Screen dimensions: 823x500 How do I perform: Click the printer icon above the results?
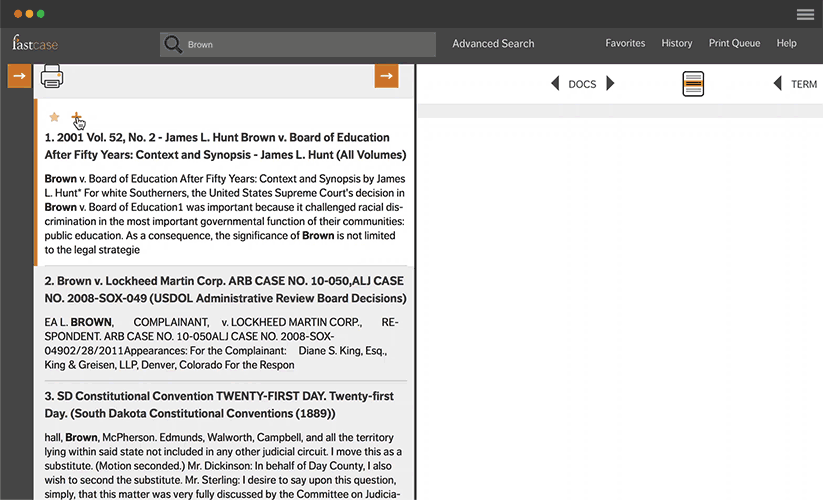(52, 77)
